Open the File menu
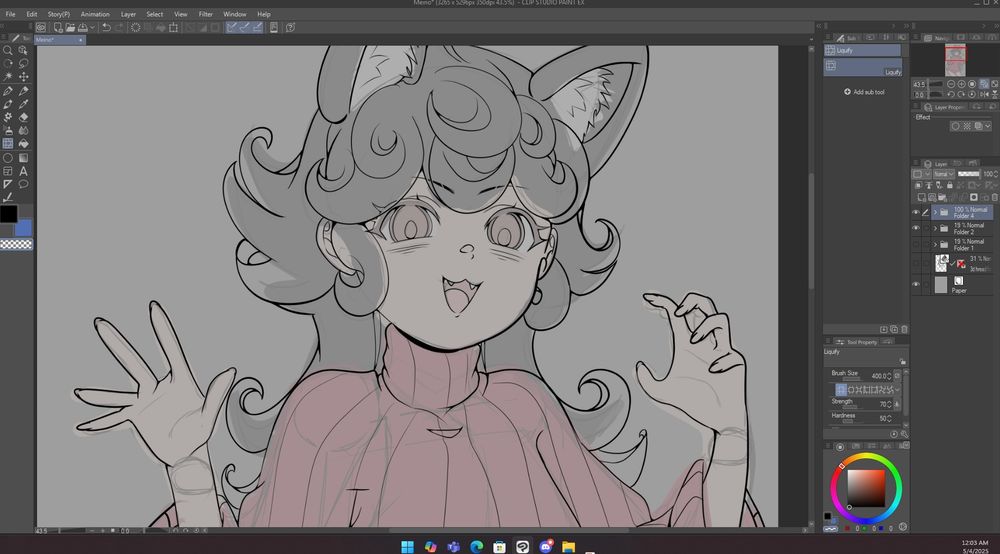This screenshot has height=554, width=1000. [10, 14]
